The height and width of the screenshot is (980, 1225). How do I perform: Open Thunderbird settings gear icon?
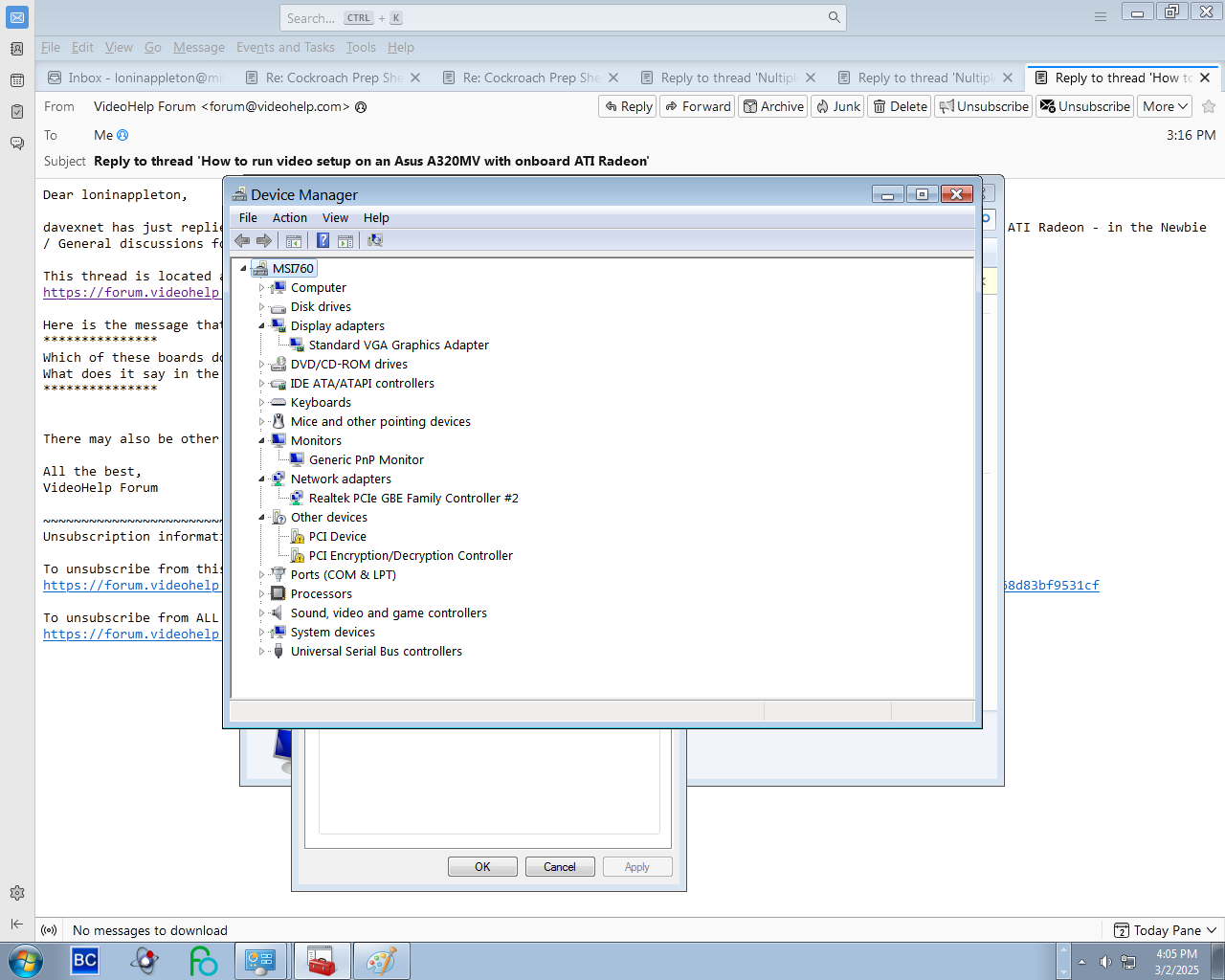17,893
